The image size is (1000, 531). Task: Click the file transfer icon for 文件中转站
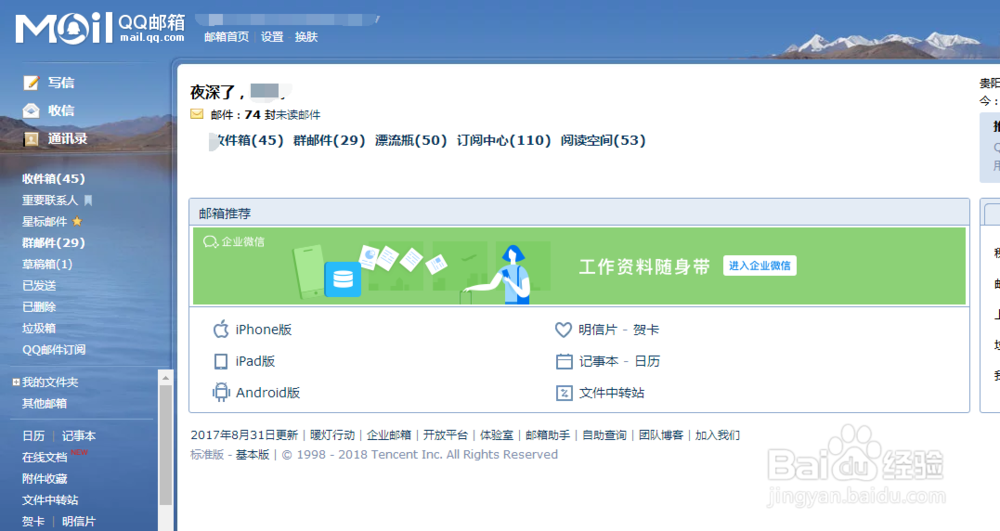[564, 393]
